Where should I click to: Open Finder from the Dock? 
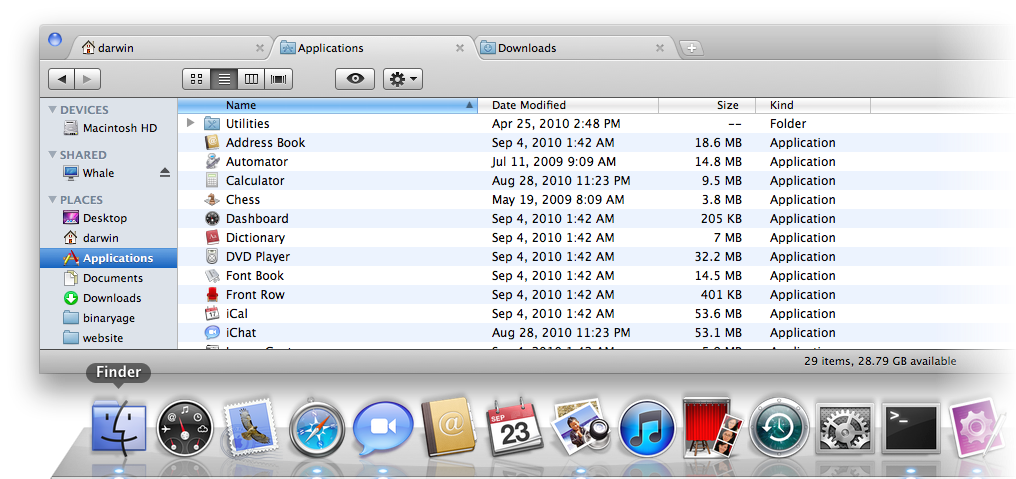[x=119, y=426]
